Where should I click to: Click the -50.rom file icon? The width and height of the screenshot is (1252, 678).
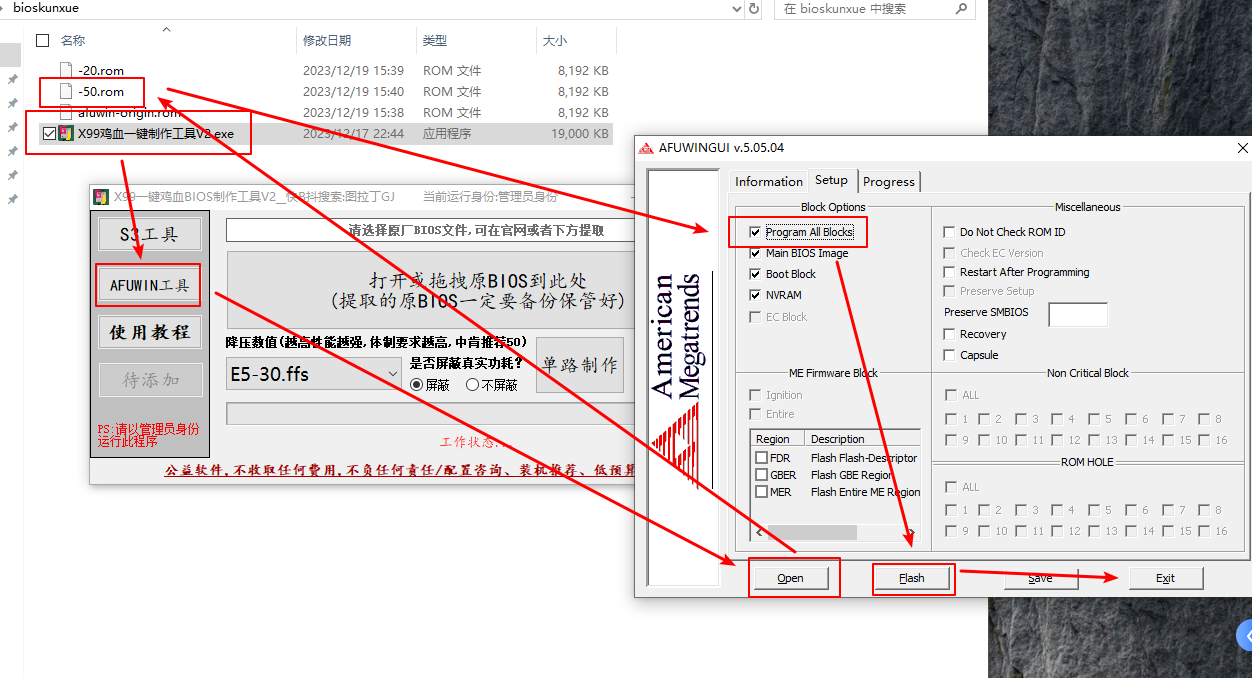point(67,92)
